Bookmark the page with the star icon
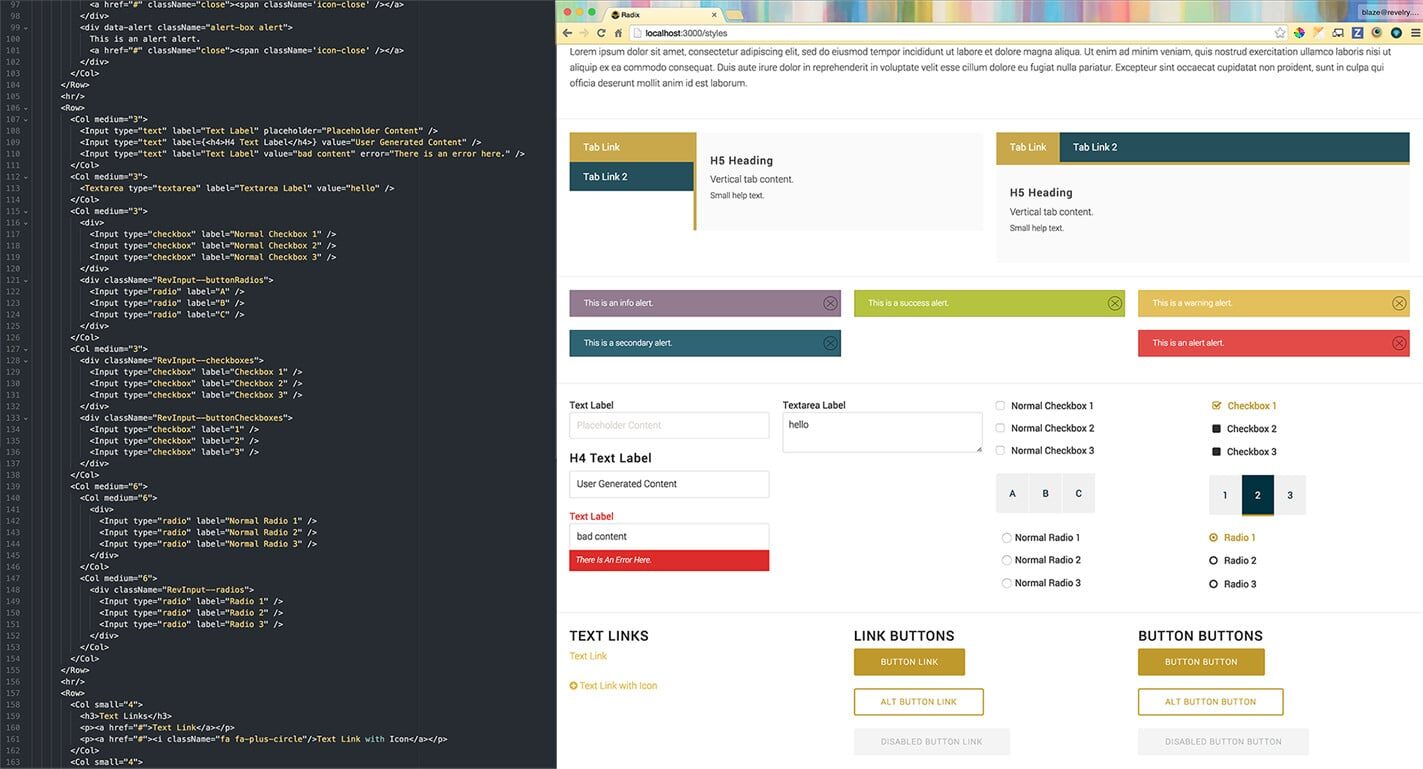Viewport: 1423px width, 769px height. pos(1280,33)
